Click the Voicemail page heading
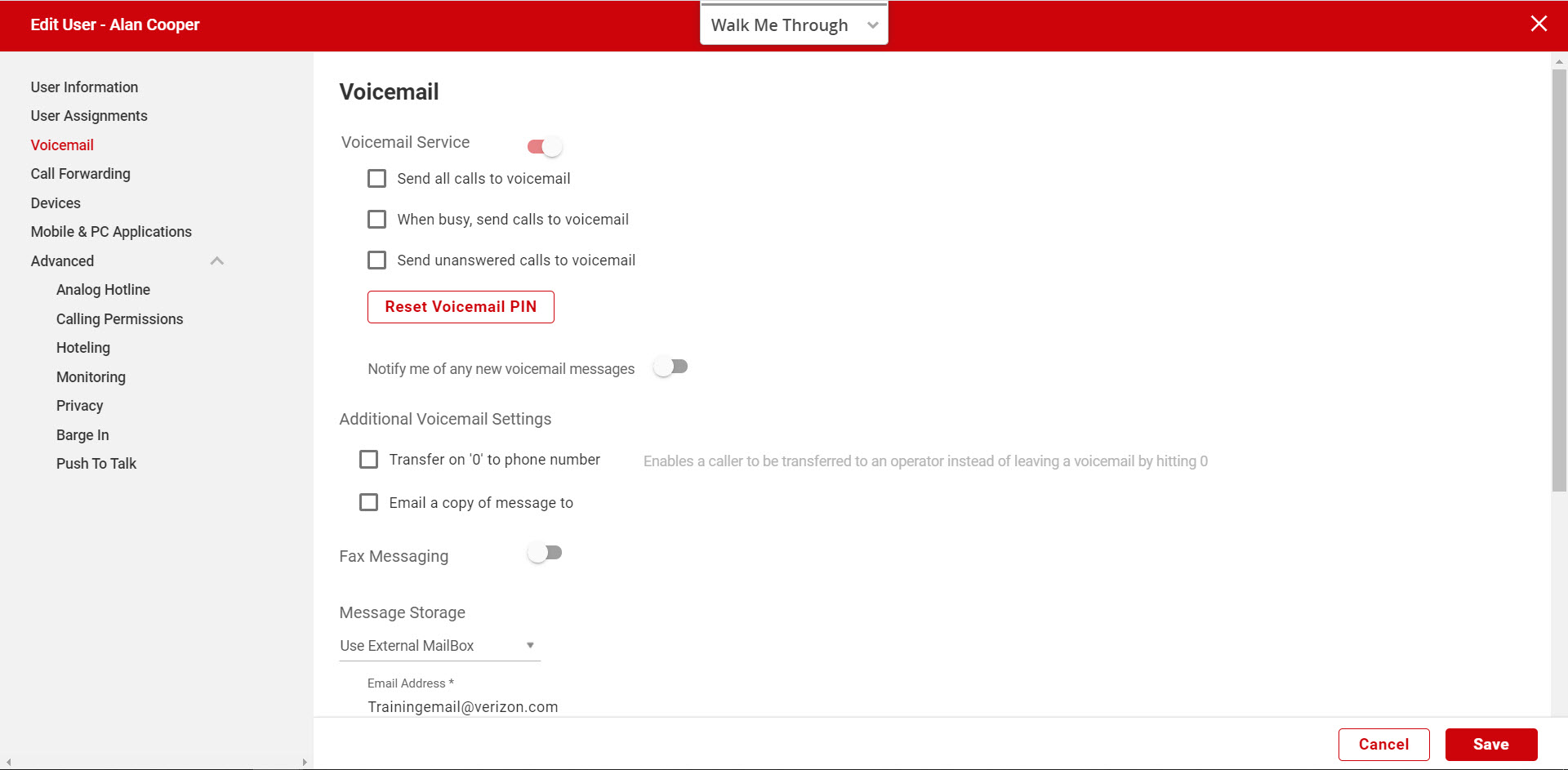This screenshot has width=1568, height=770. click(x=389, y=92)
